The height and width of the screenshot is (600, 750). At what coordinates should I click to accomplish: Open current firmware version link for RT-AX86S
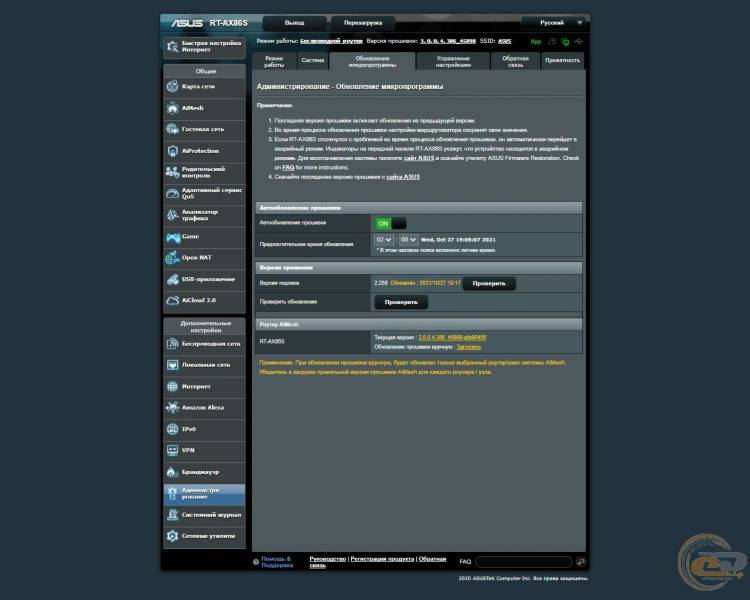(x=452, y=338)
